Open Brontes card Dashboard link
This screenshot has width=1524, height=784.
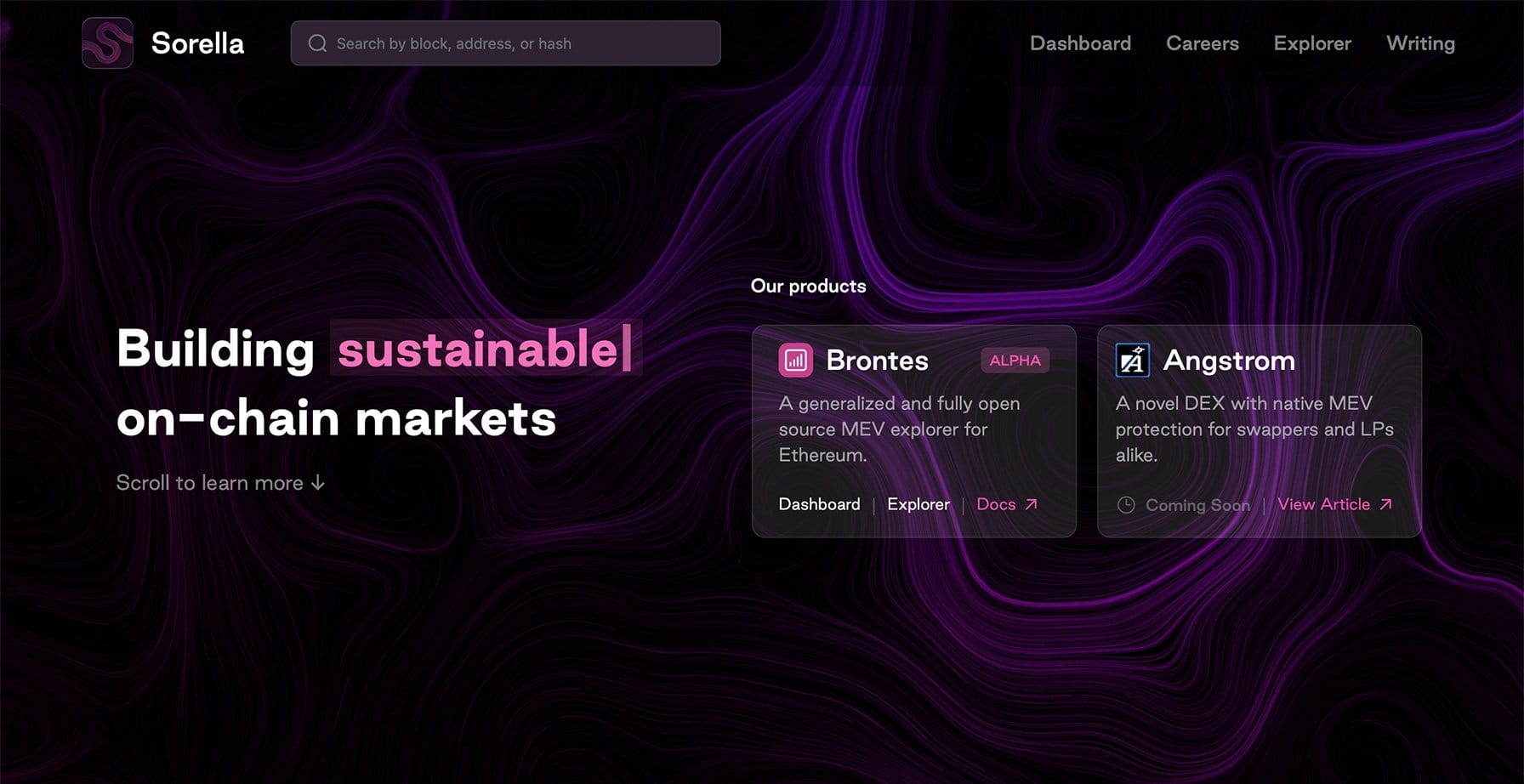click(x=819, y=504)
